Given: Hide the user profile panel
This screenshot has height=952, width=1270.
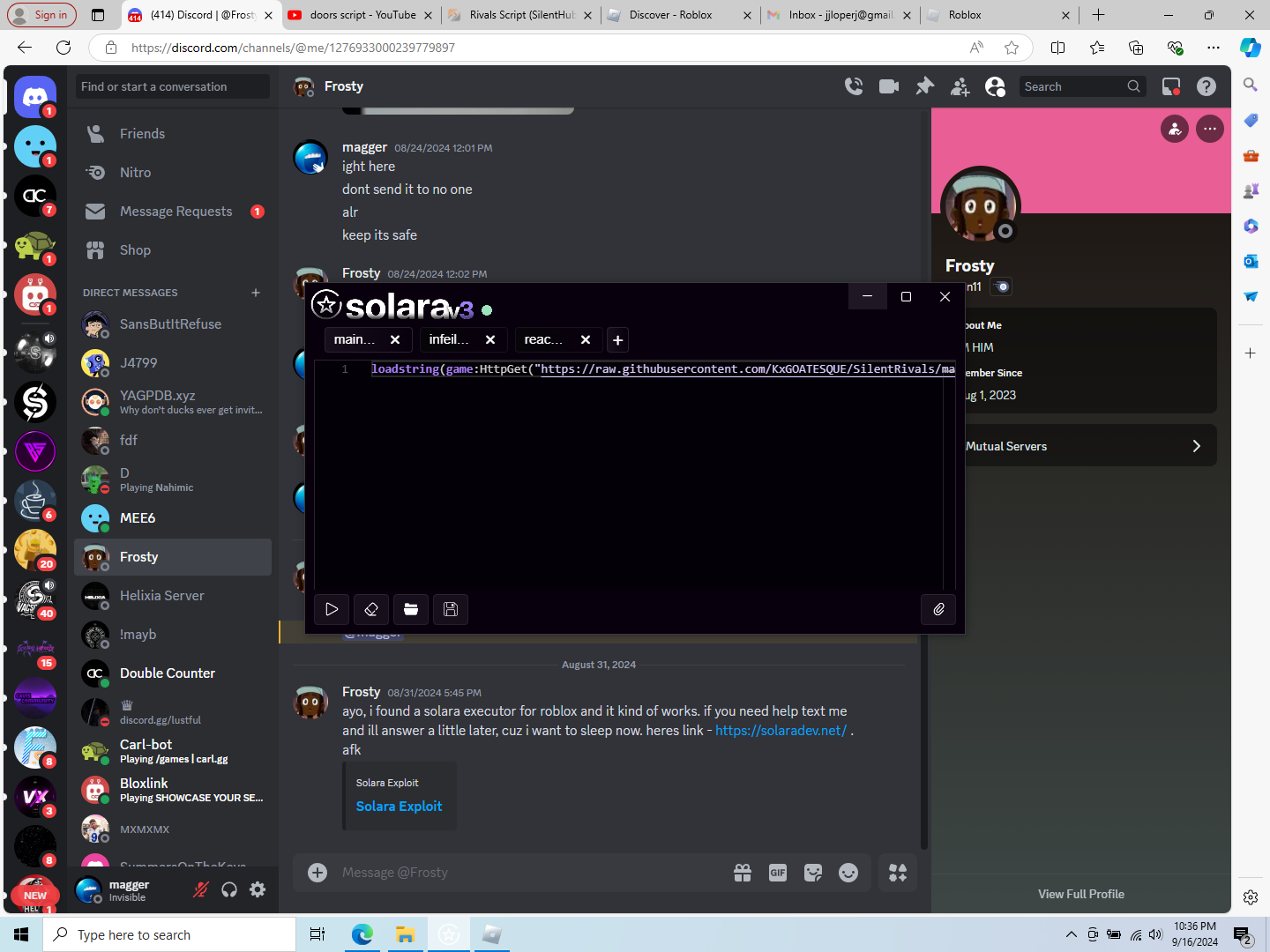Looking at the screenshot, I should 995,86.
